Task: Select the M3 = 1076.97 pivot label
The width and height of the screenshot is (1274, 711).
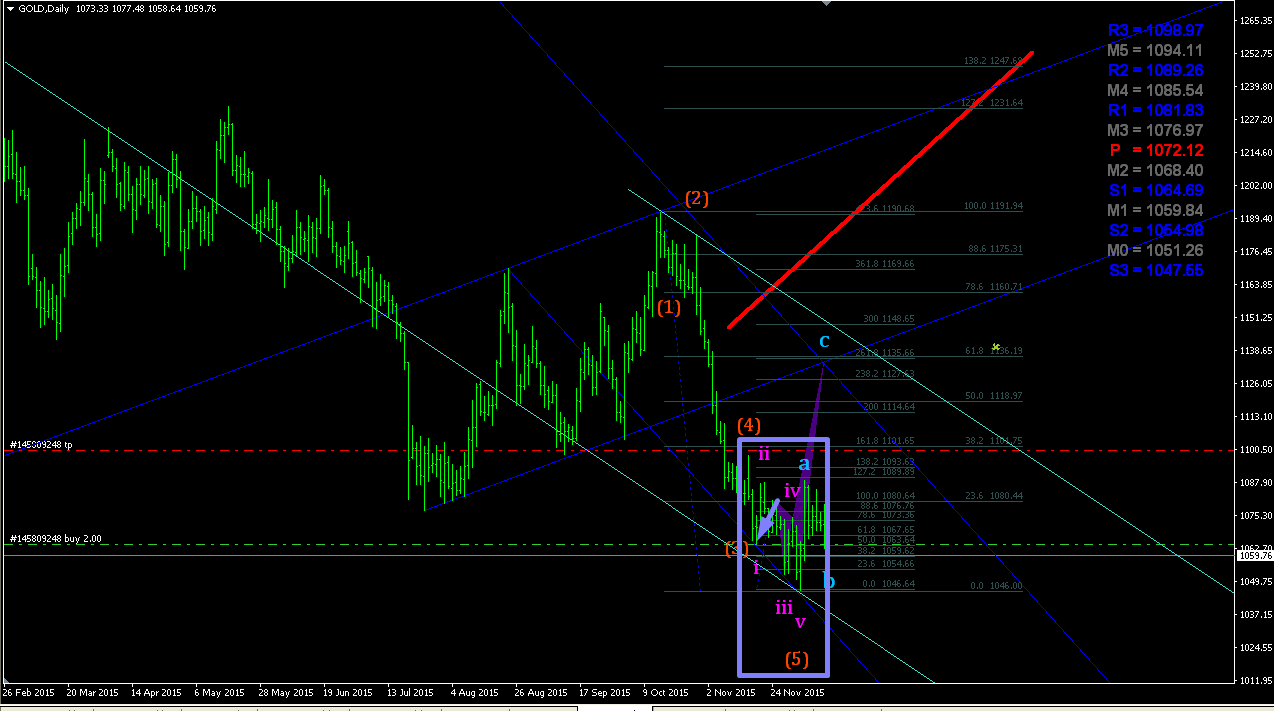Action: point(1155,131)
